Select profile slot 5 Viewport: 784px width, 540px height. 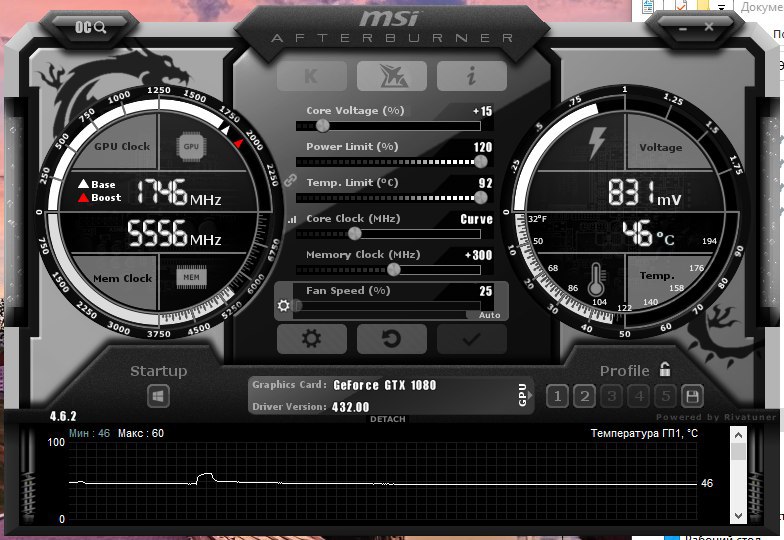coord(666,396)
